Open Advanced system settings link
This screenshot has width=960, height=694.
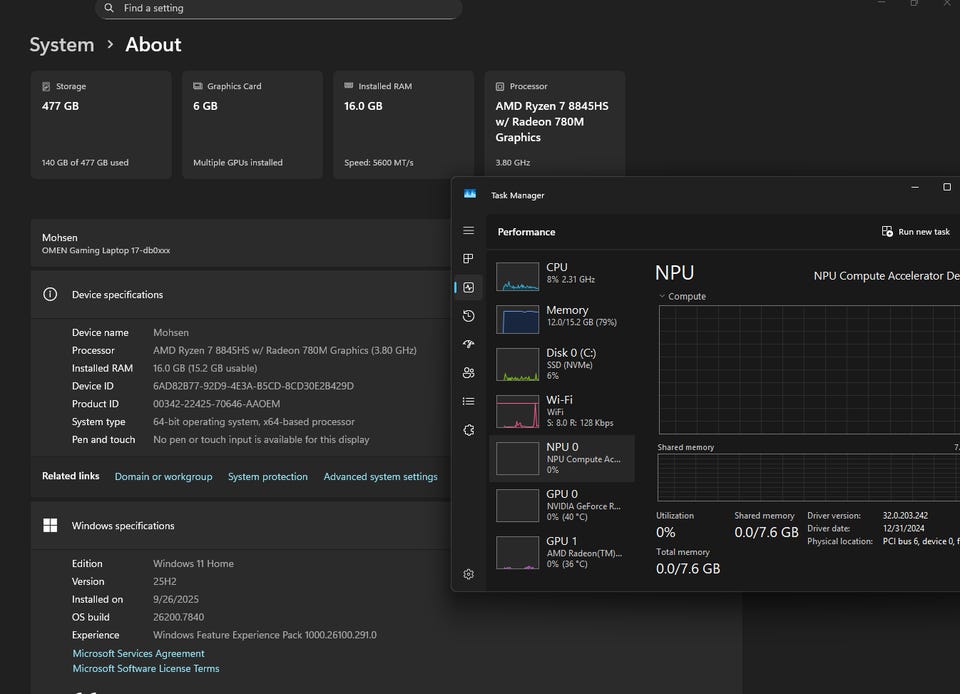click(x=380, y=477)
